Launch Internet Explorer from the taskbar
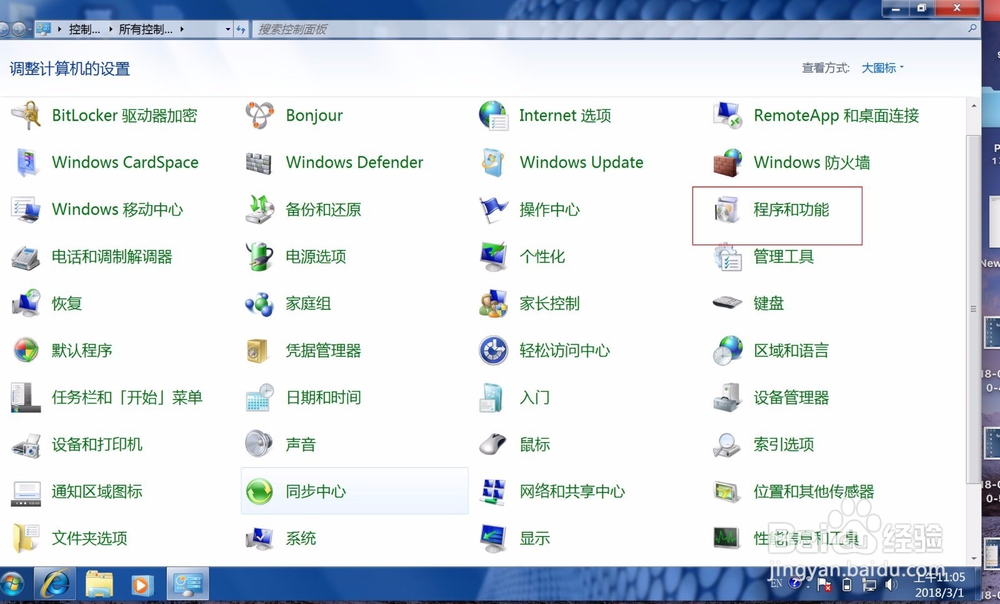 55,583
